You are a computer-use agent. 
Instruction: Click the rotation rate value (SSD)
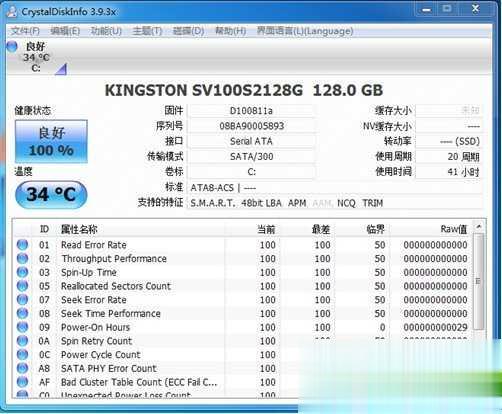click(x=449, y=141)
